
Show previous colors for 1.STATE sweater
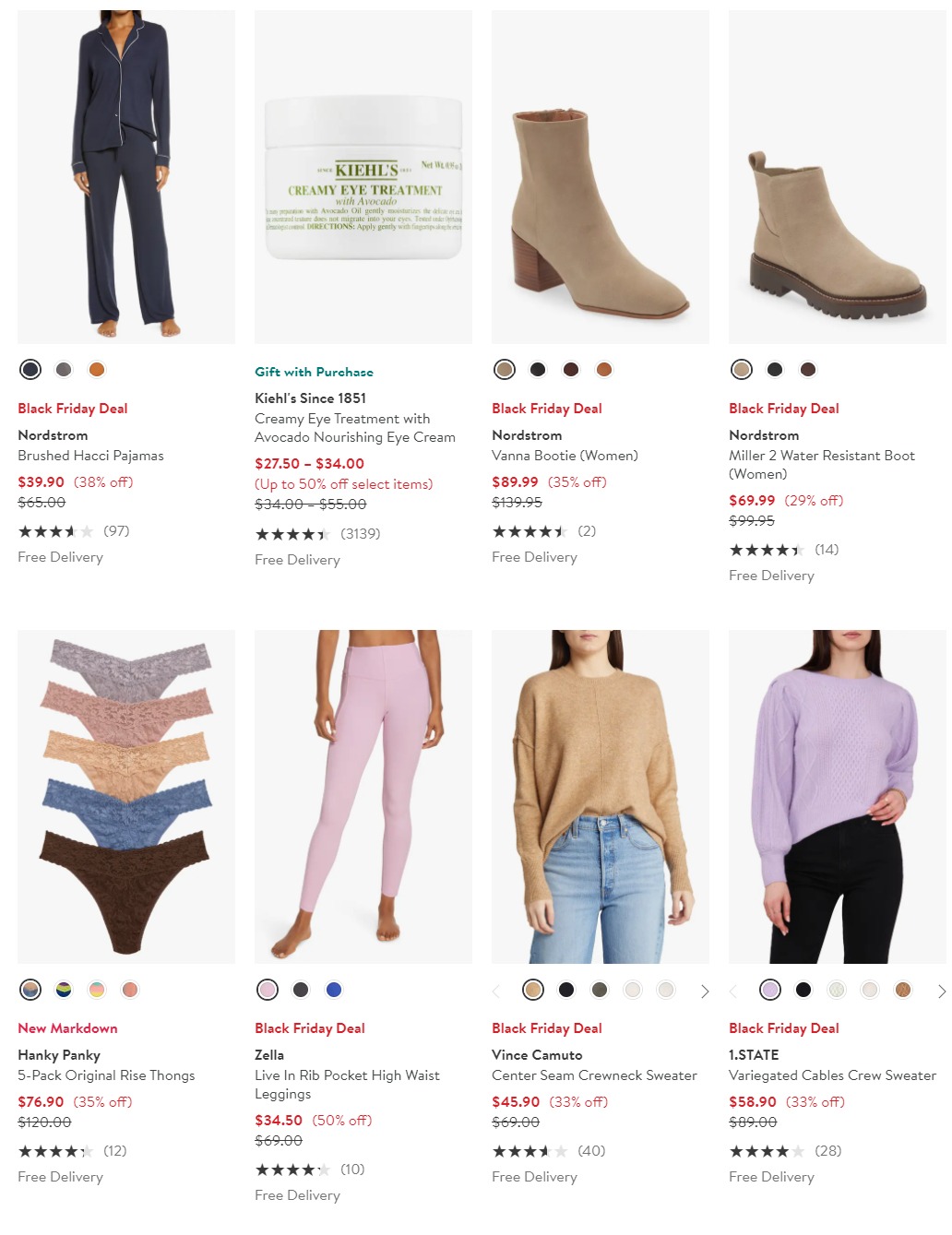coord(734,992)
